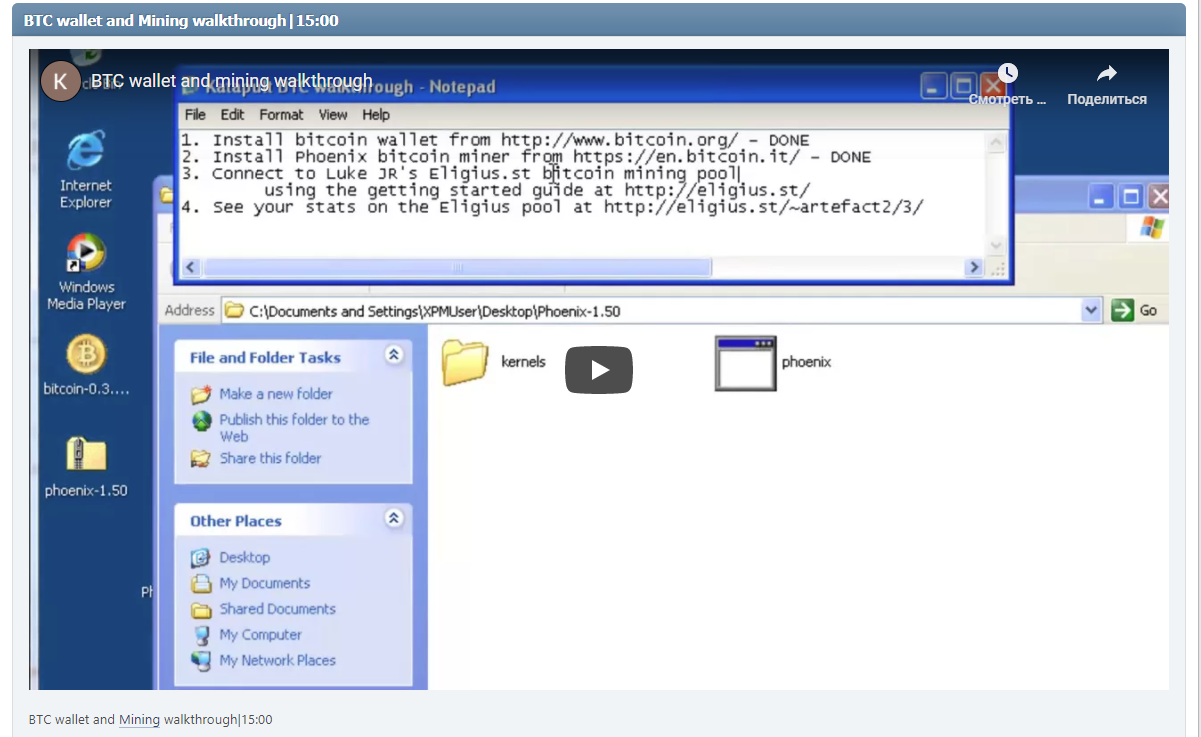Click the Make a new folder link
The image size is (1201, 737).
click(275, 394)
